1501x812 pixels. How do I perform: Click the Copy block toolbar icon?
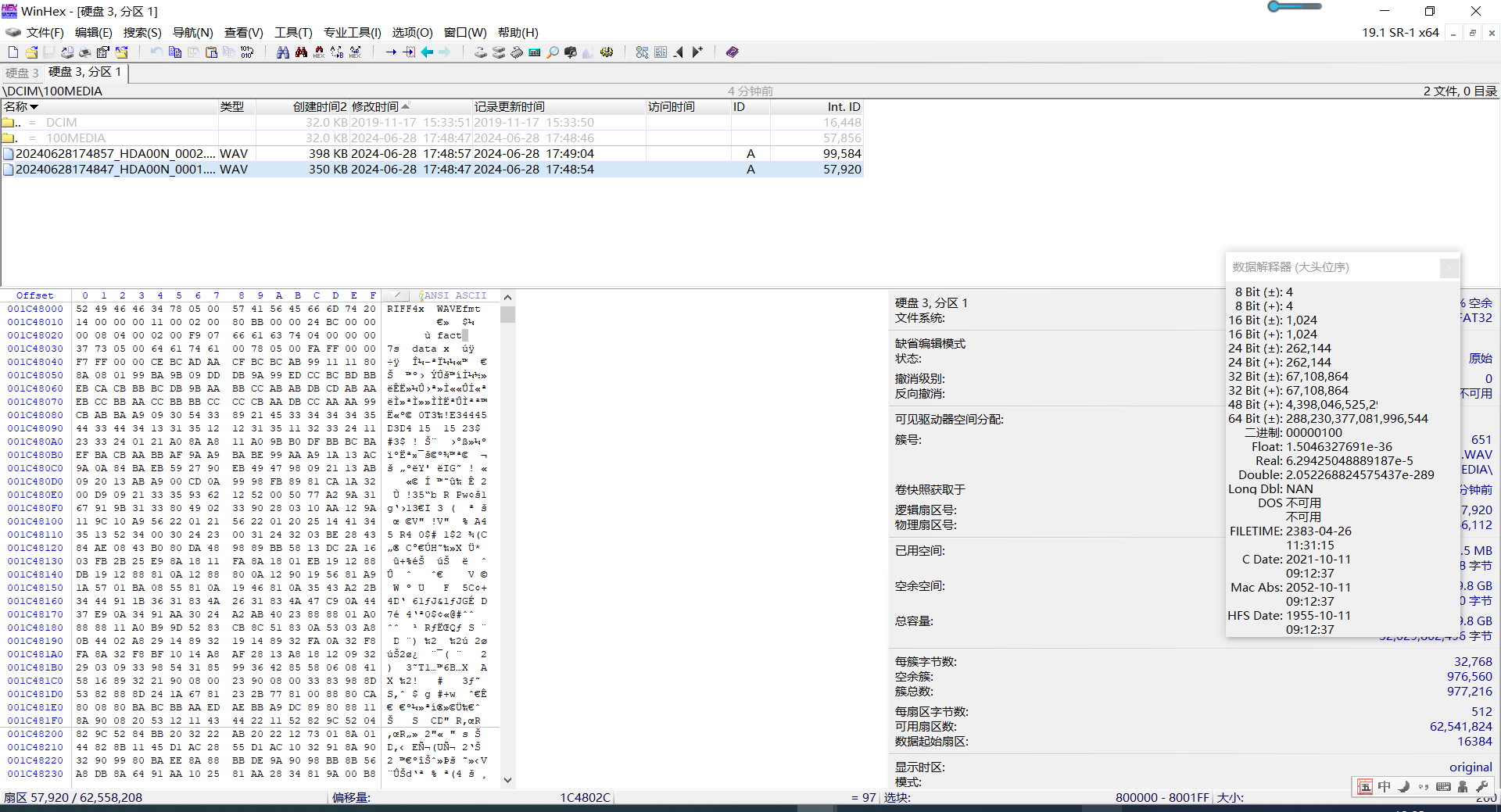pyautogui.click(x=175, y=52)
